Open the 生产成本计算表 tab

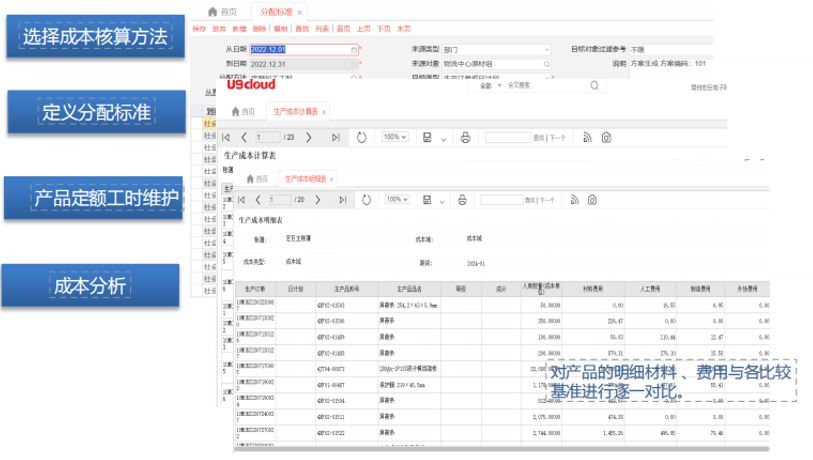(294, 112)
